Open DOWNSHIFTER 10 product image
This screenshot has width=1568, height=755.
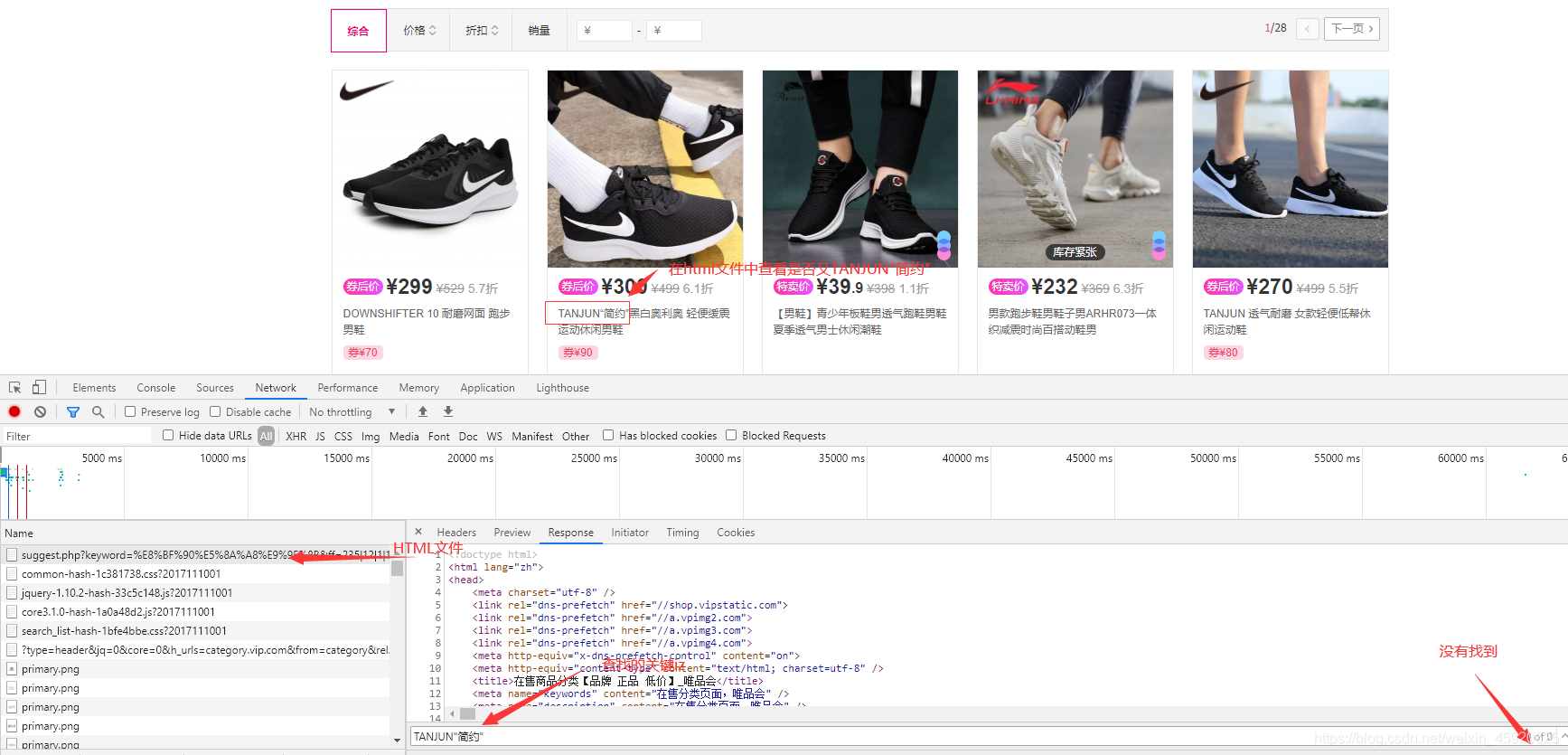(430, 169)
